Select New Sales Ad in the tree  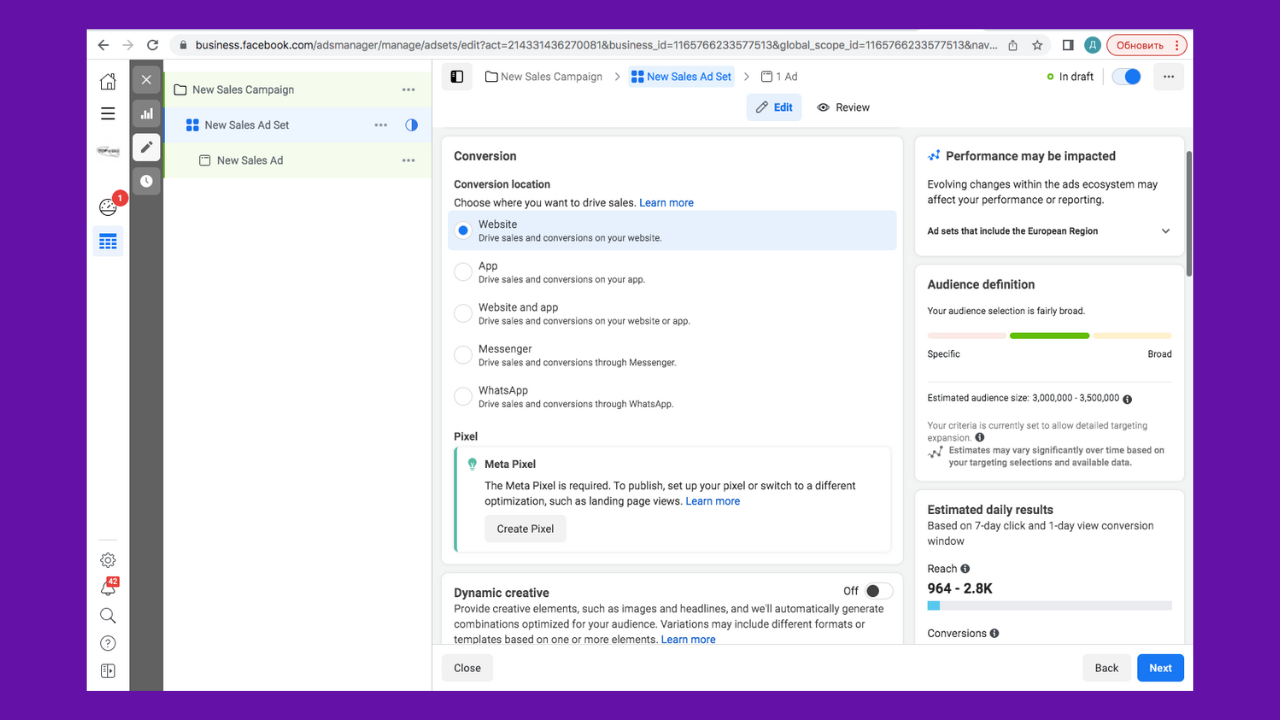[250, 160]
